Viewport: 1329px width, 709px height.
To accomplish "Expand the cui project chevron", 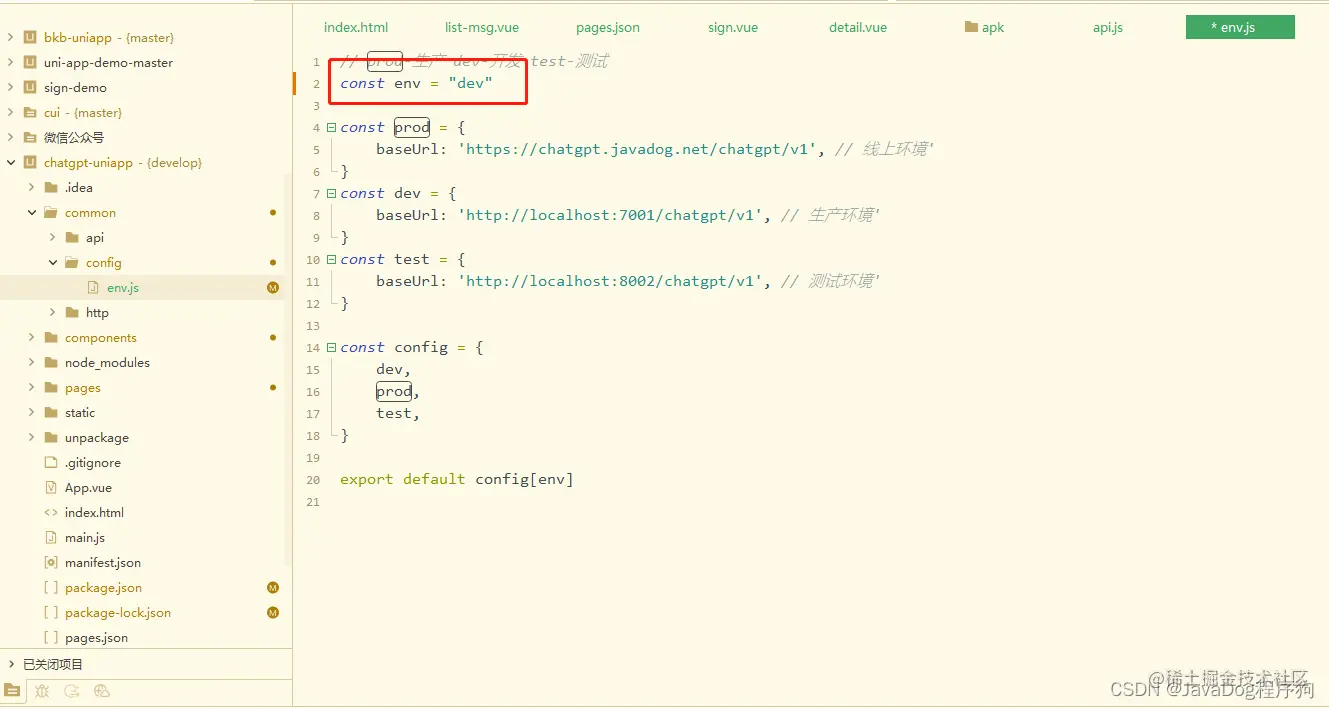I will point(11,112).
